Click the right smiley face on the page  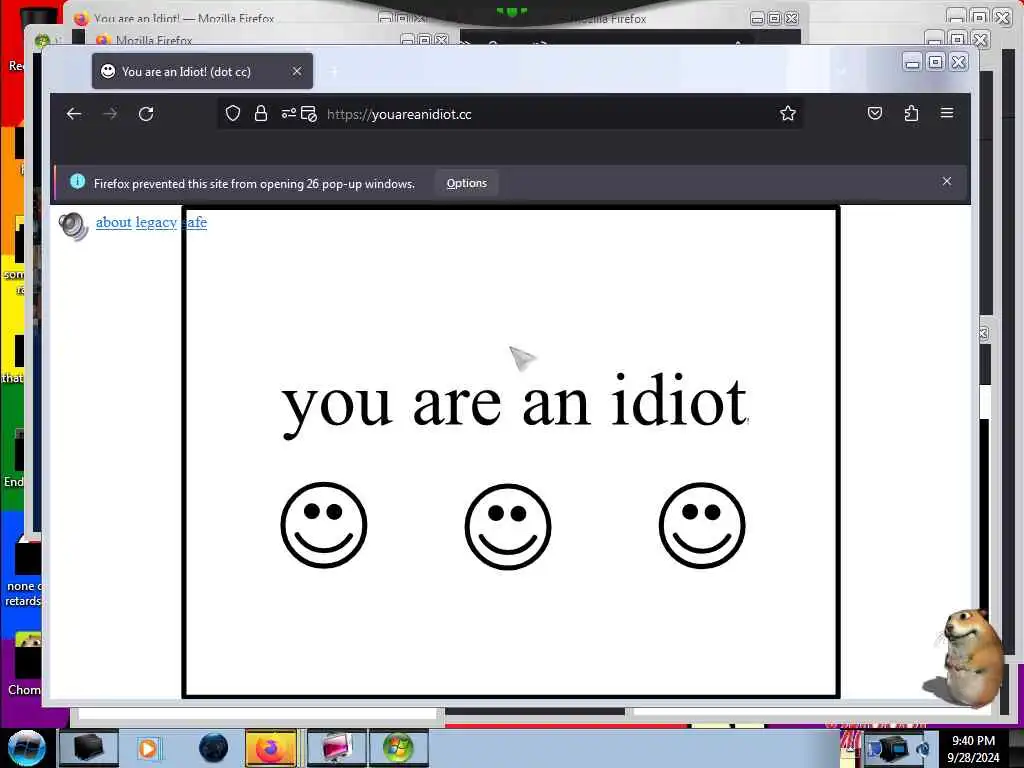(x=702, y=525)
